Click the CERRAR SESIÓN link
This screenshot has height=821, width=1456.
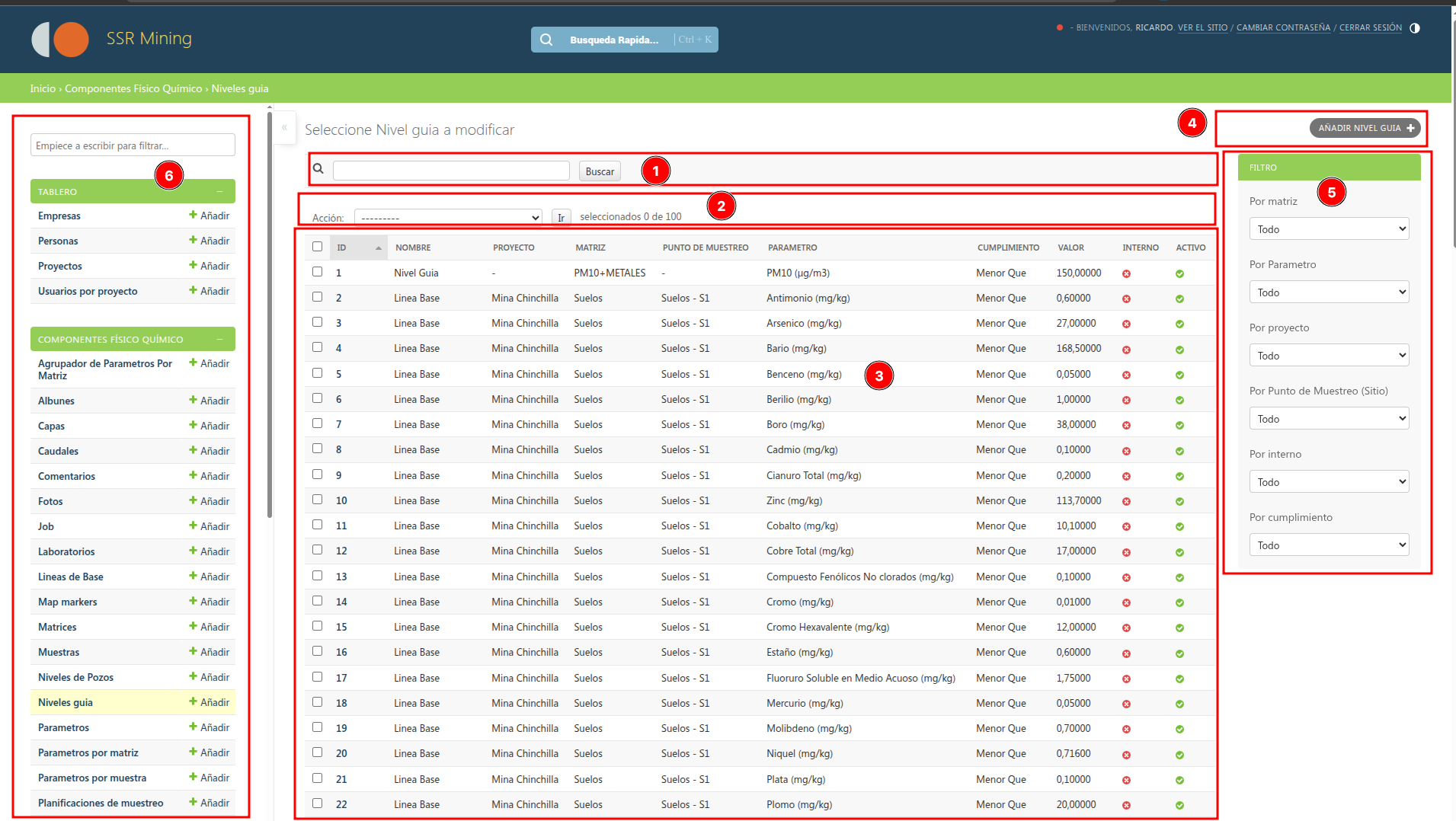pyautogui.click(x=1371, y=27)
